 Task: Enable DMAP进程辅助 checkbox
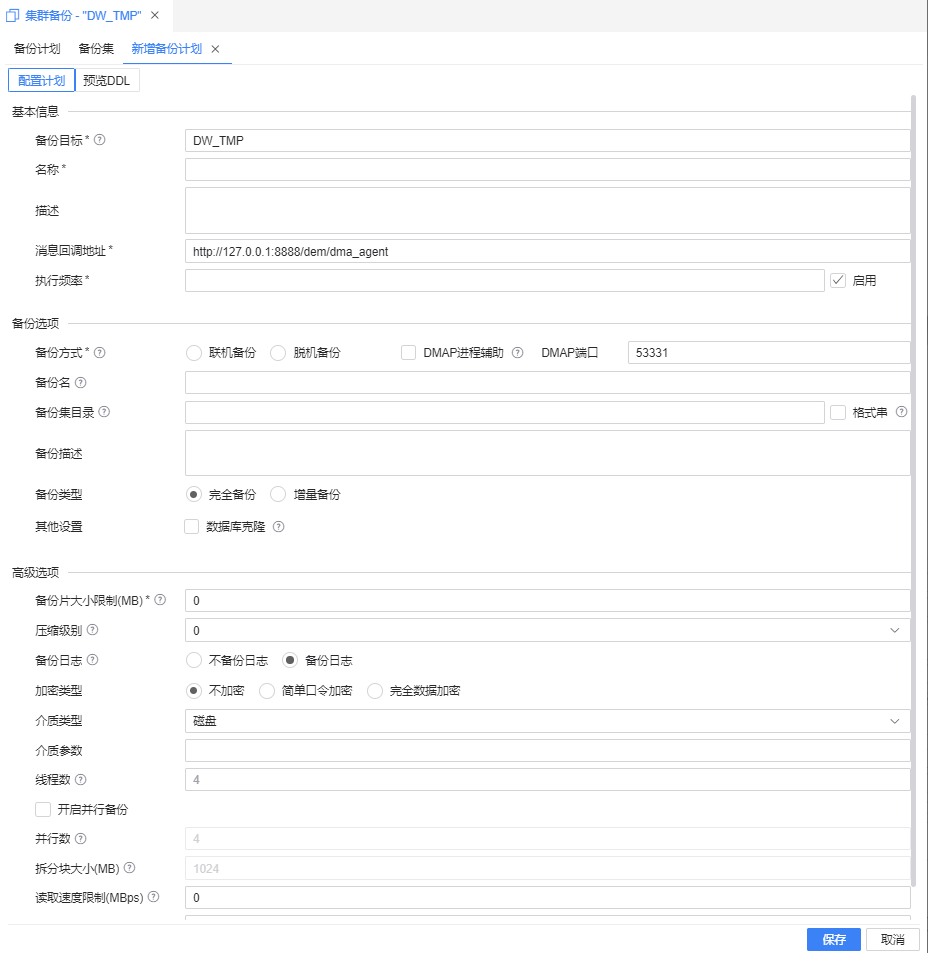408,353
